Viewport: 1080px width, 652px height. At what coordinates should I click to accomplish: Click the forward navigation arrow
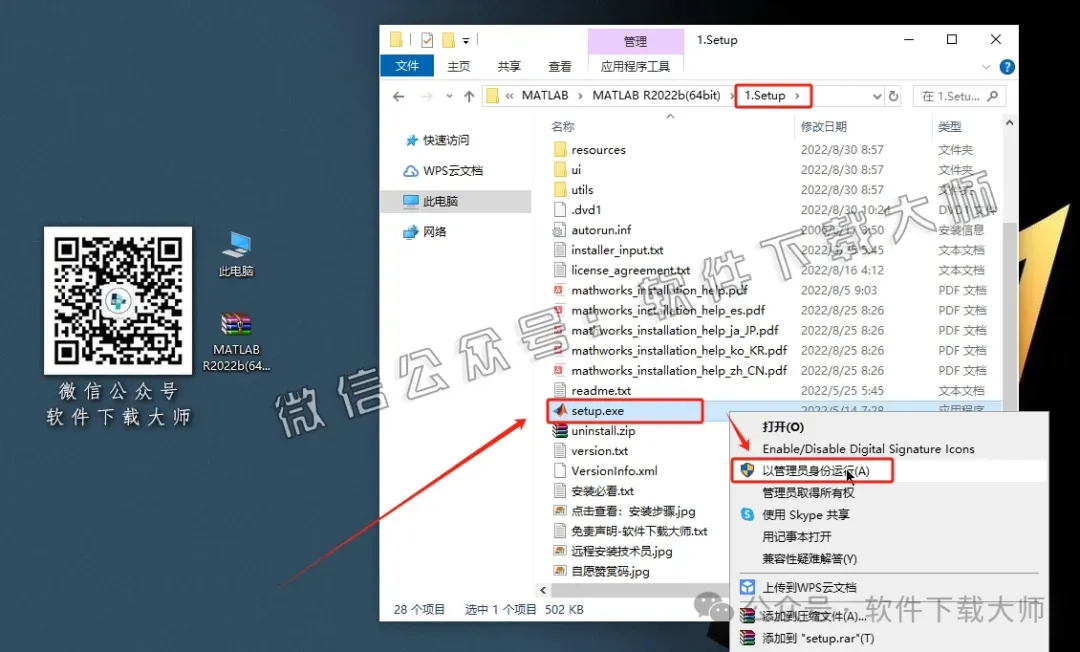pos(426,96)
